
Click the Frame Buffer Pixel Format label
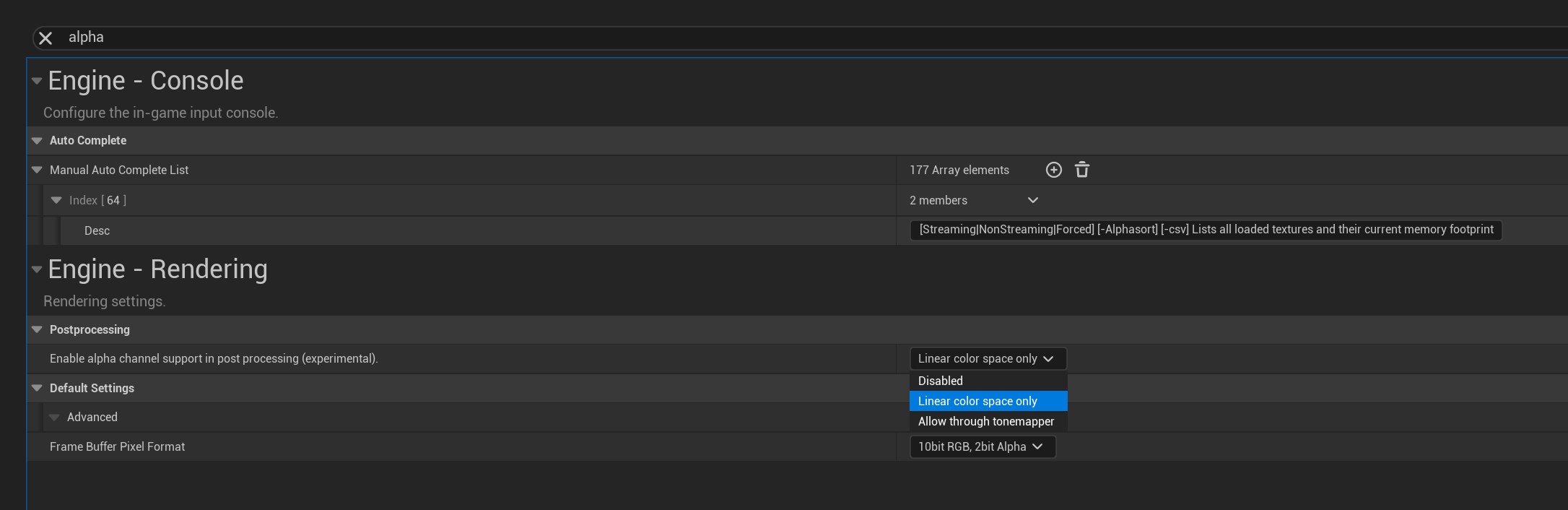118,447
